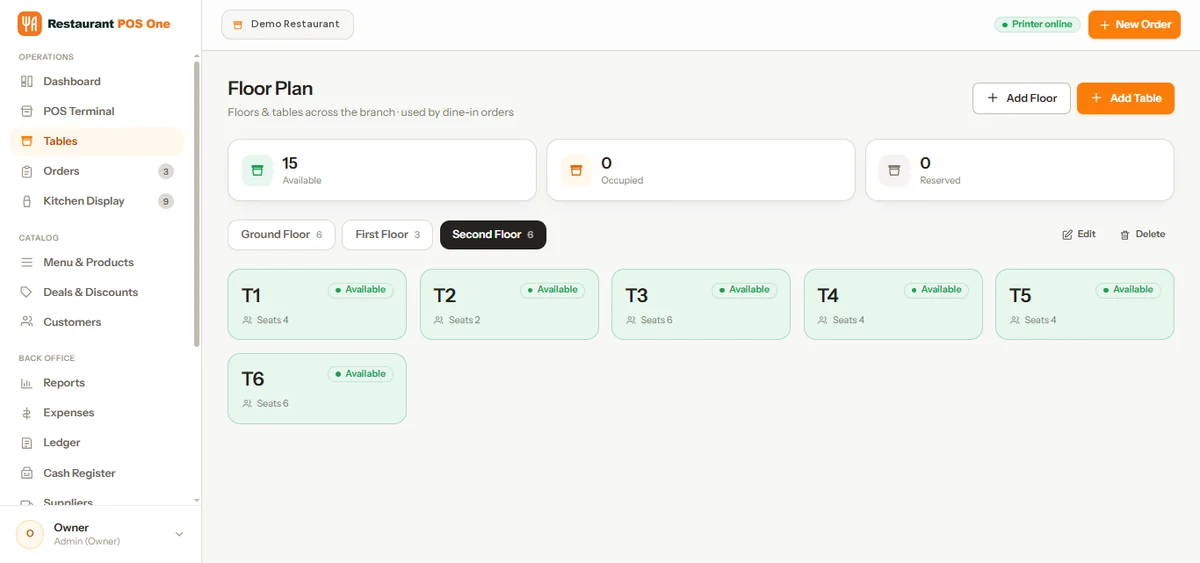
Task: Start a New Order
Action: pyautogui.click(x=1134, y=24)
